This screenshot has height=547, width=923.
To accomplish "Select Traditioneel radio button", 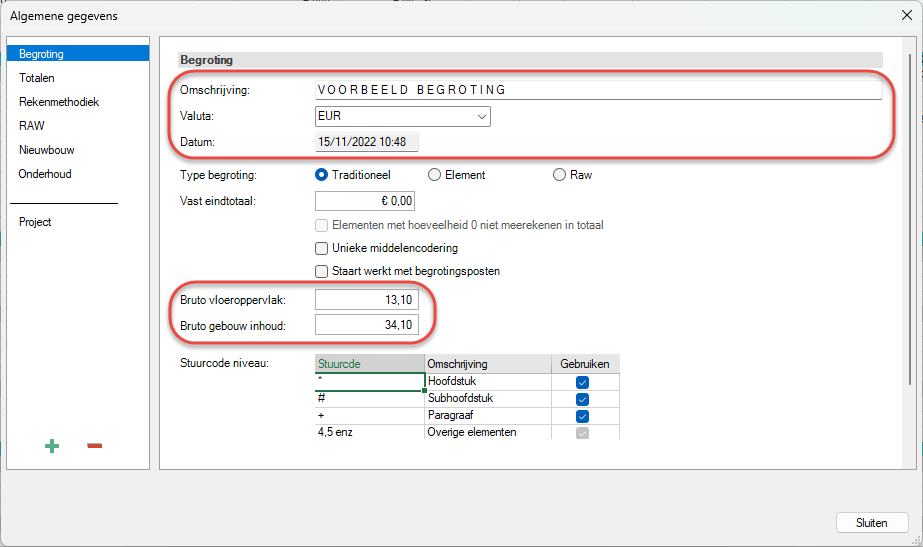I will [x=322, y=175].
